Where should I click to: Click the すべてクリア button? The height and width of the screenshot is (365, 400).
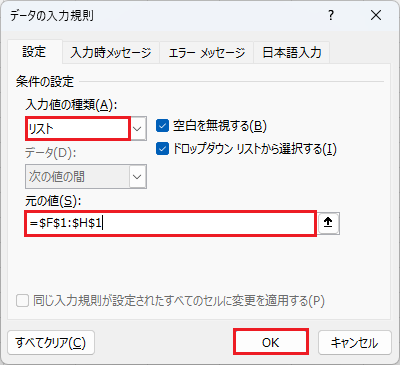point(51,342)
